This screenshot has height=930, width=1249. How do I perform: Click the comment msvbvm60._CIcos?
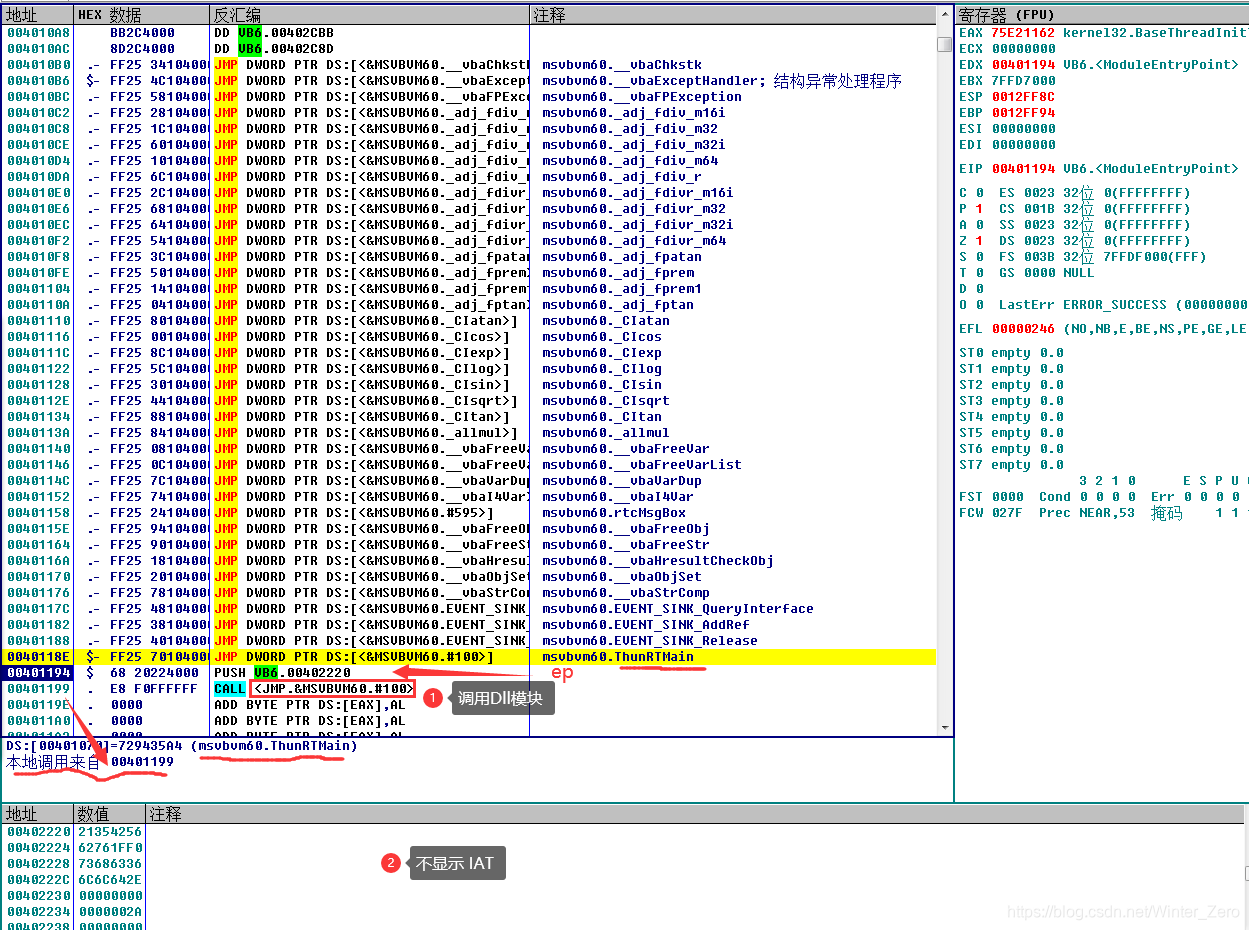click(602, 337)
